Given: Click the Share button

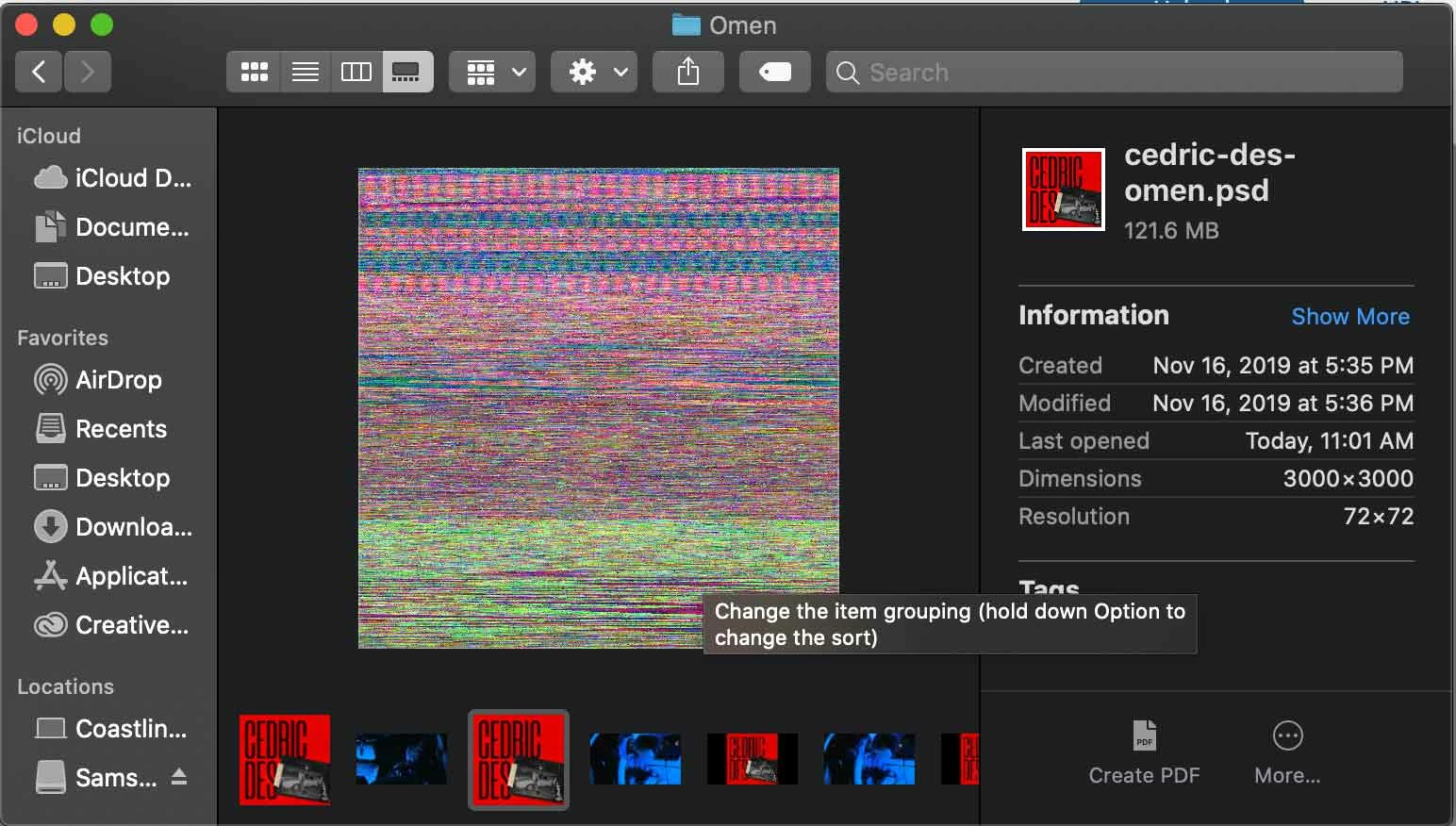Looking at the screenshot, I should 688,72.
